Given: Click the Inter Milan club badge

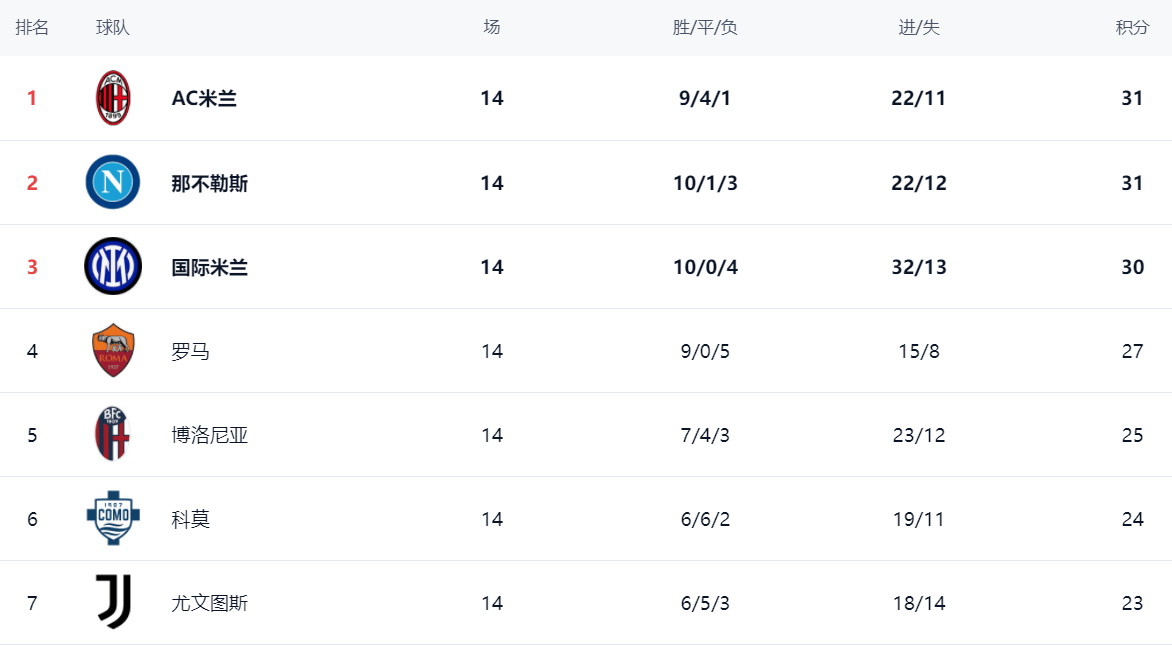Looking at the screenshot, I should [113, 267].
